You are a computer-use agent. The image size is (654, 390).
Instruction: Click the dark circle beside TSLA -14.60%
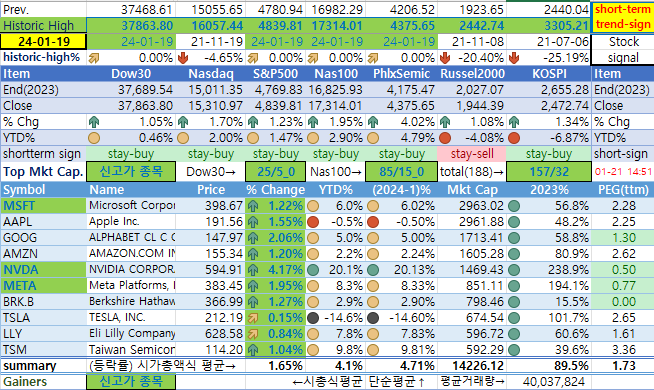[373, 318]
